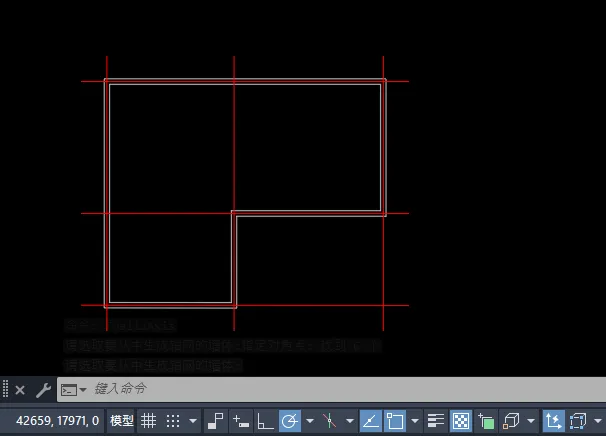The width and height of the screenshot is (606, 436).
Task: Toggle dynamic input icon
Action: coord(241,421)
